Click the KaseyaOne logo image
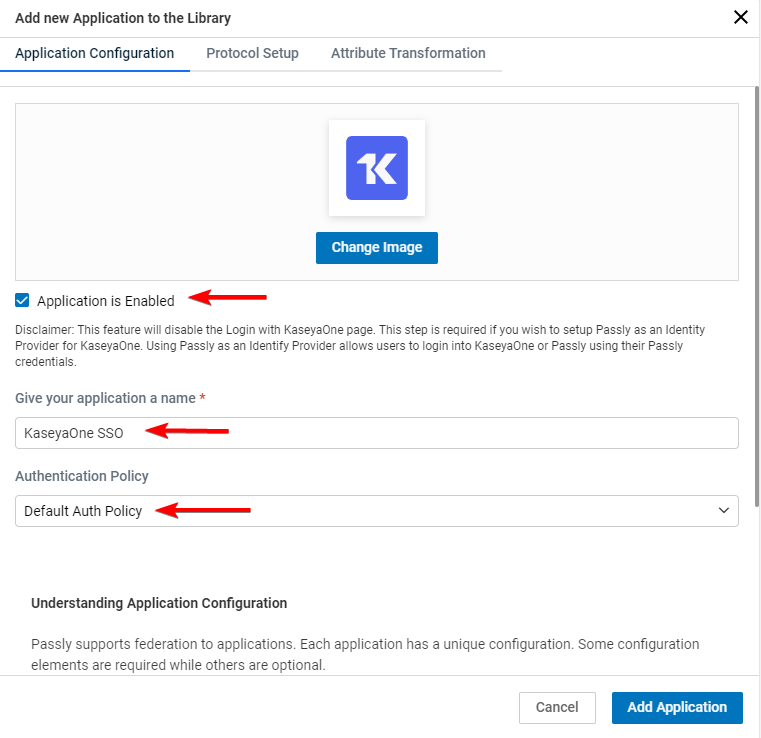761x738 pixels. [x=377, y=168]
